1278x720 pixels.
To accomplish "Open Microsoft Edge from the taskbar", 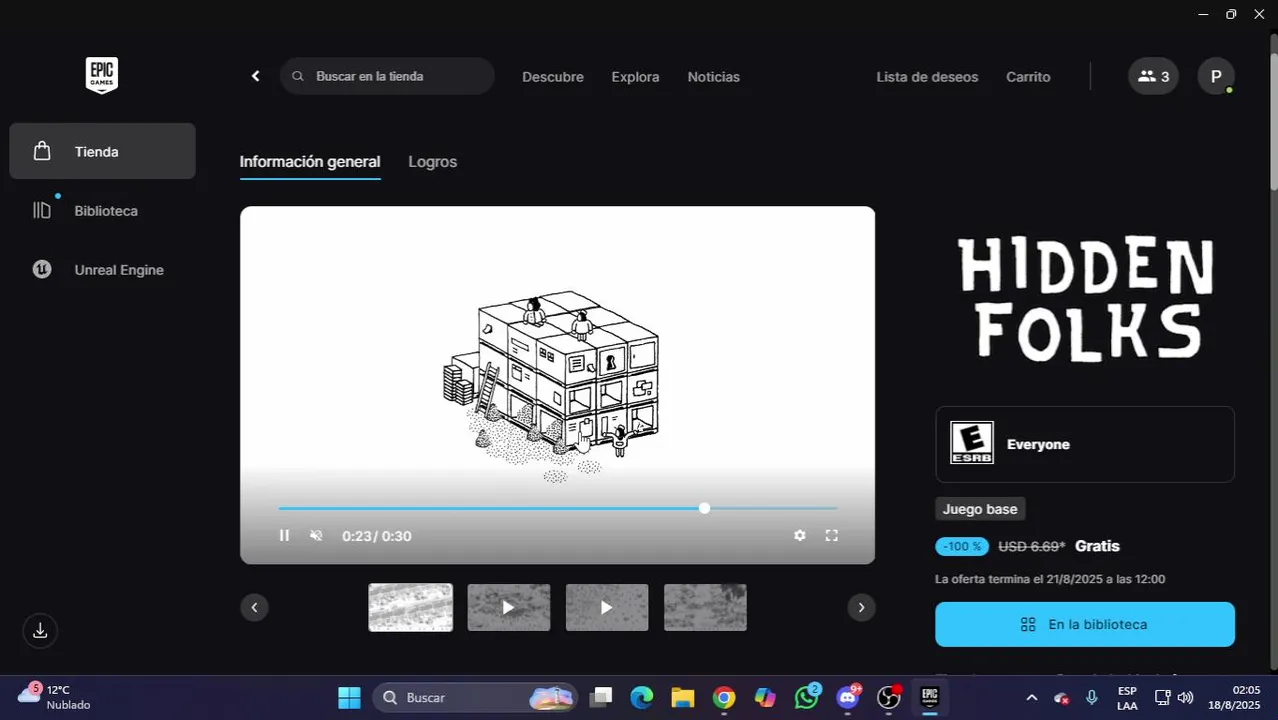I will 641,698.
